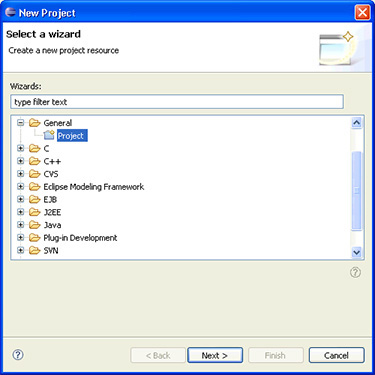Image resolution: width=375 pixels, height=375 pixels.
Task: Click the Cancel button
Action: (x=336, y=355)
